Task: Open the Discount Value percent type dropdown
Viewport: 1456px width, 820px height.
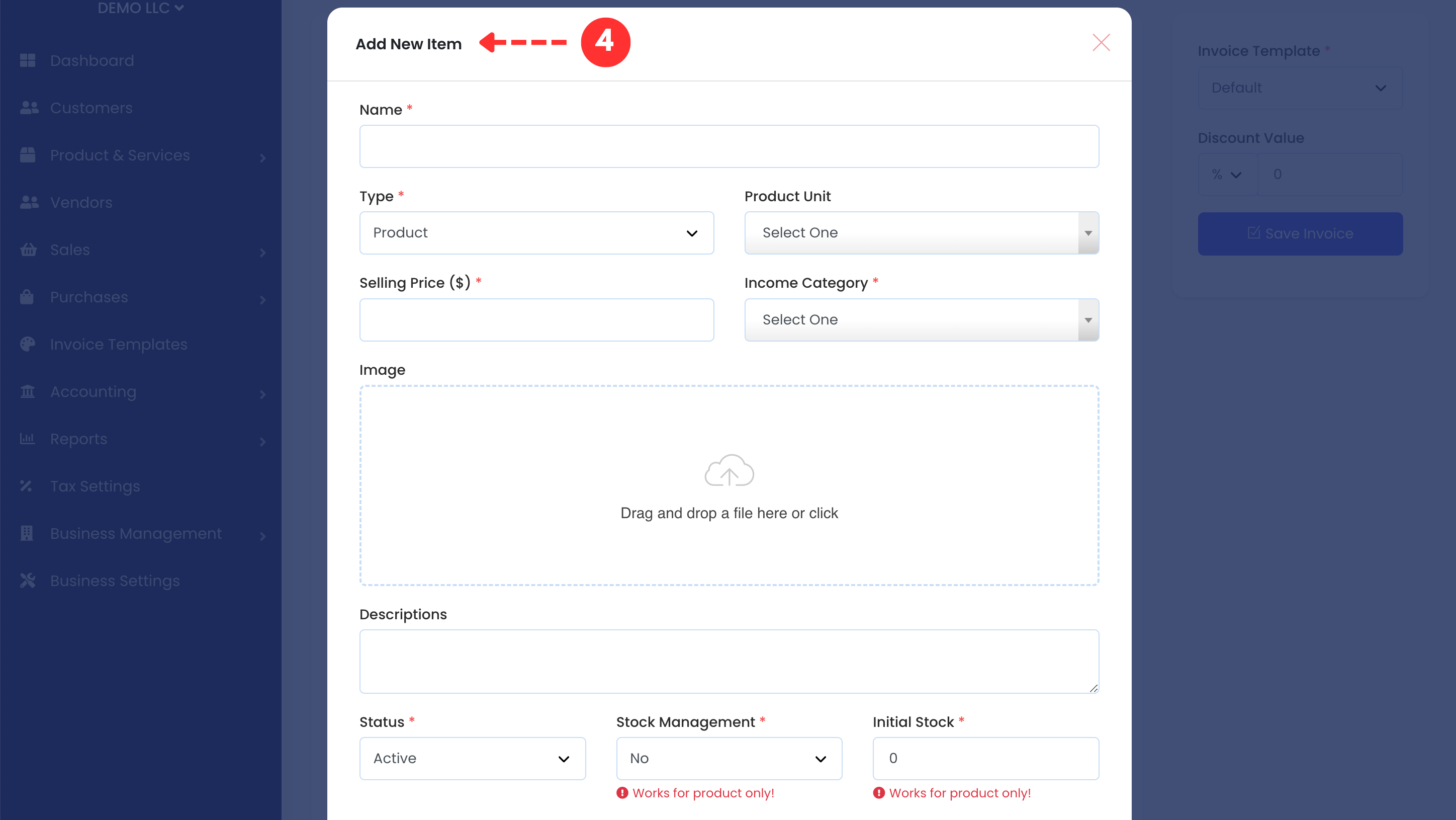Action: pos(1227,174)
